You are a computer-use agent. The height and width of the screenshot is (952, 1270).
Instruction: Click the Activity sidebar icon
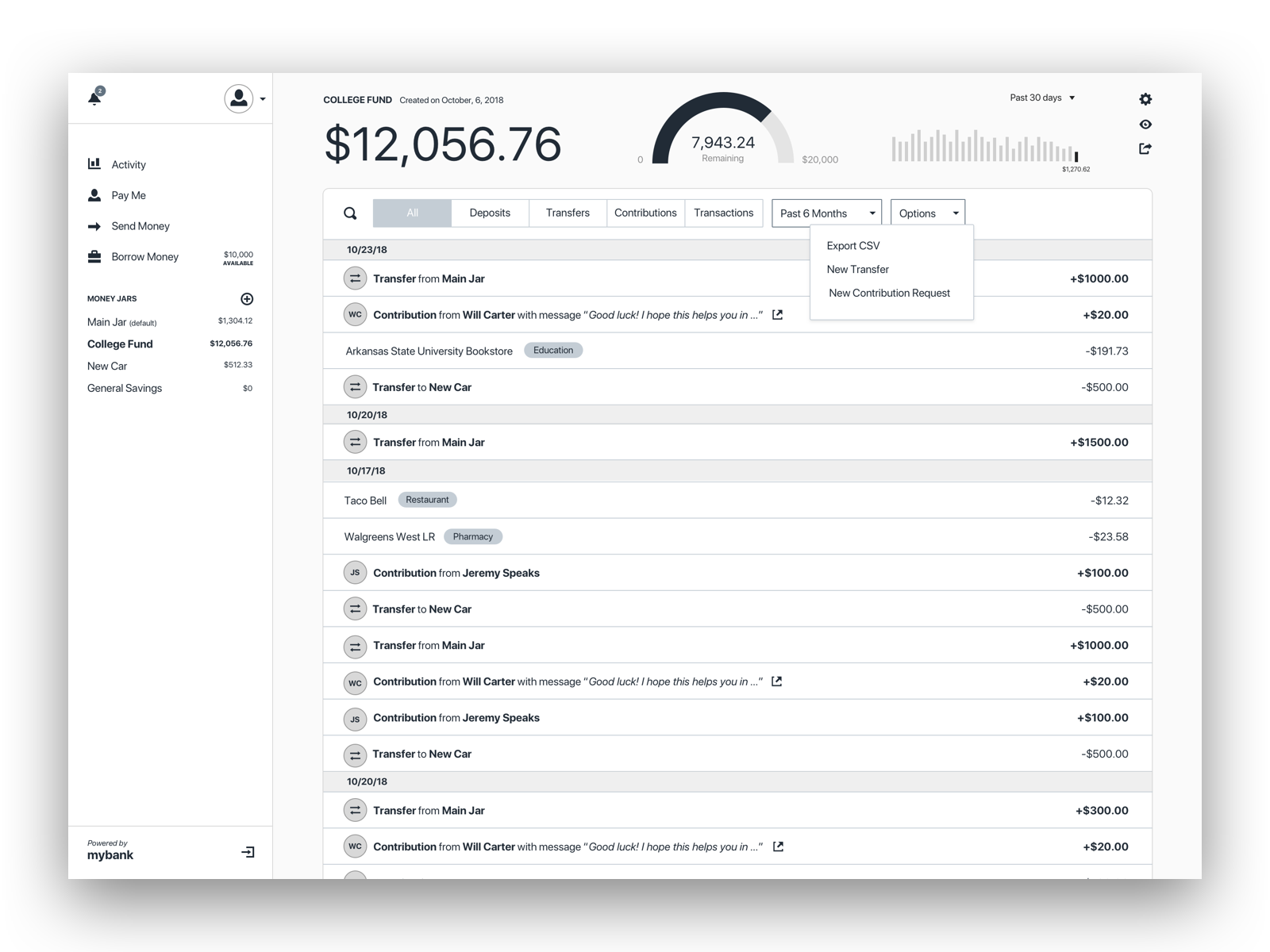[x=94, y=163]
